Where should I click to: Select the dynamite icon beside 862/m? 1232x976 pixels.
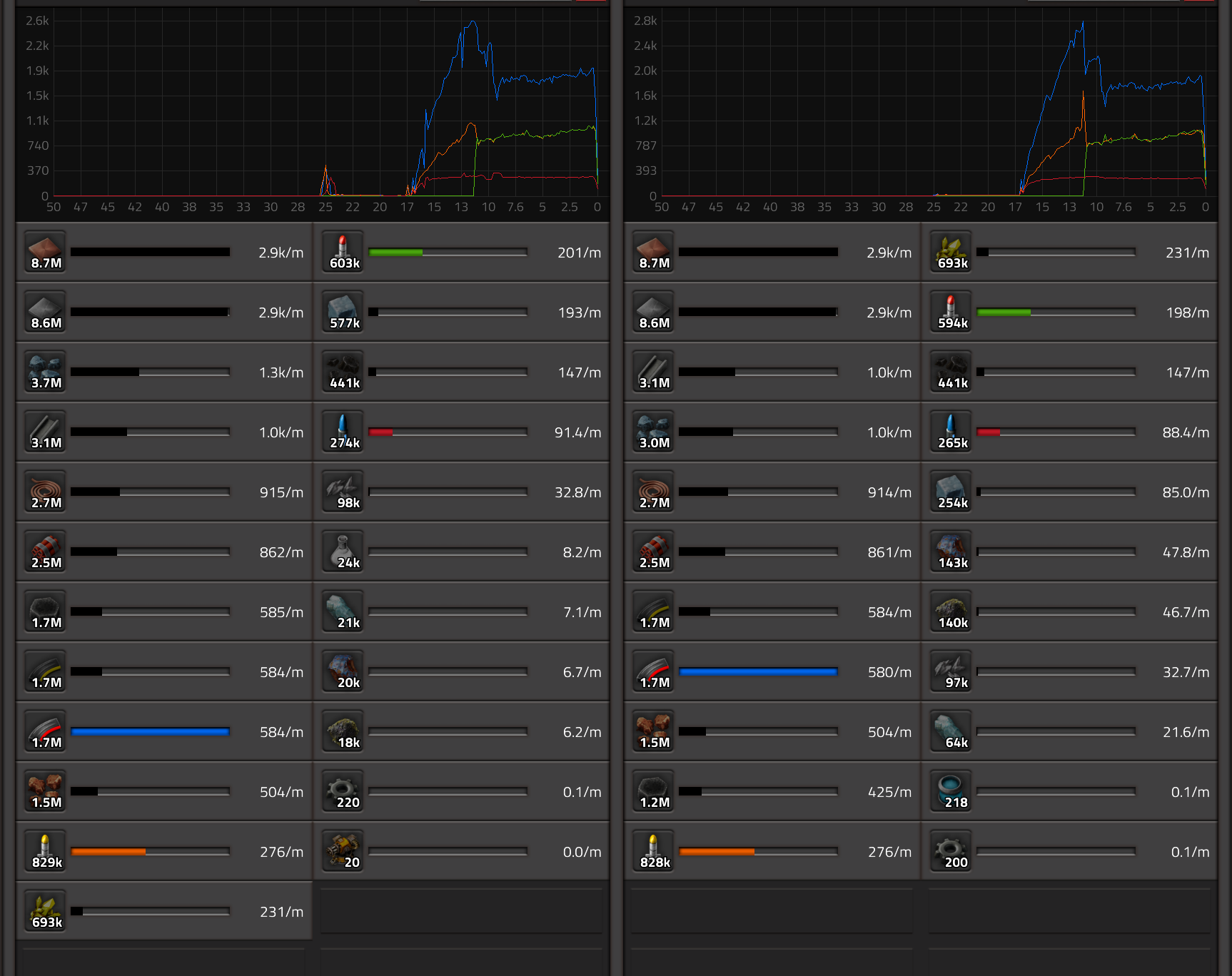(45, 551)
